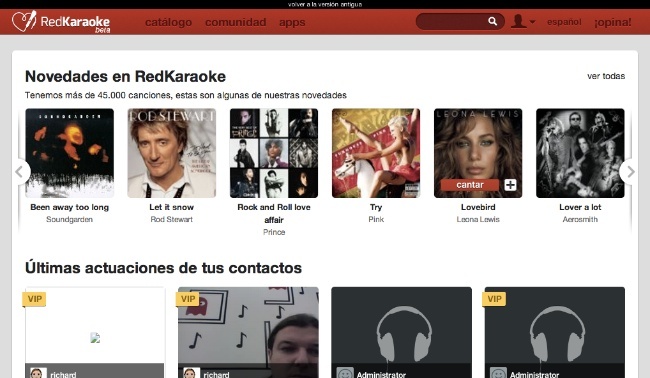Open Aerosmith album cover thumbnail
The image size is (650, 378).
coord(580,153)
